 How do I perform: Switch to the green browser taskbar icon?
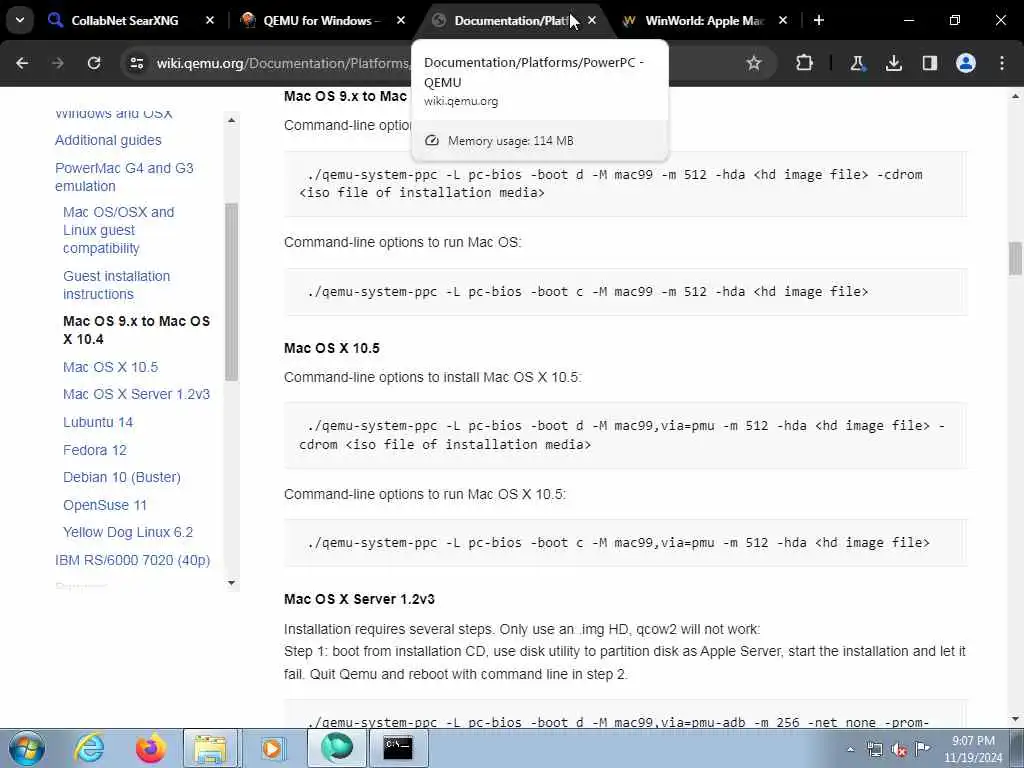tap(337, 748)
